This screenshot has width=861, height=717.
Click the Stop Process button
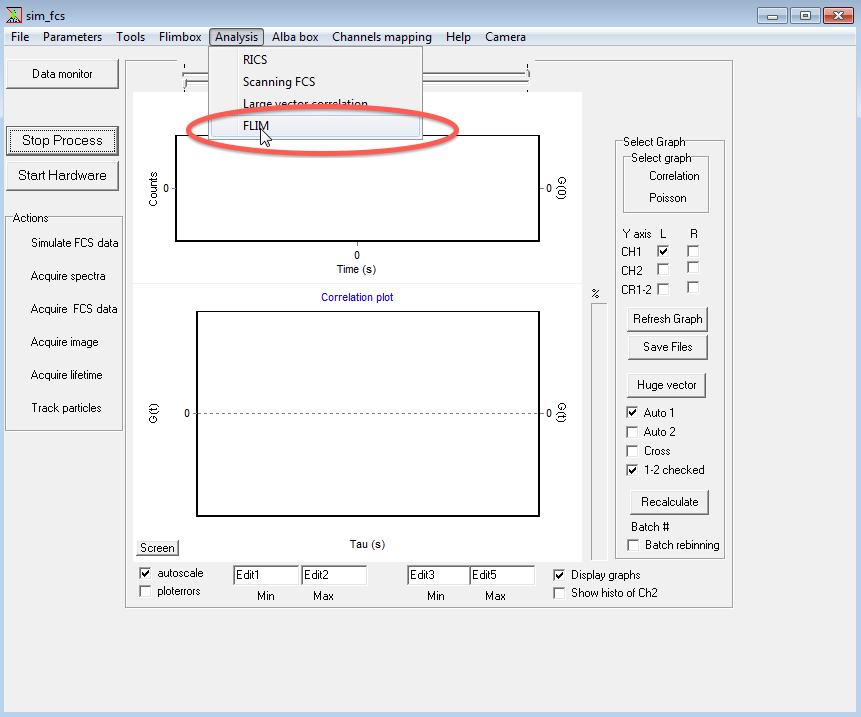point(62,141)
